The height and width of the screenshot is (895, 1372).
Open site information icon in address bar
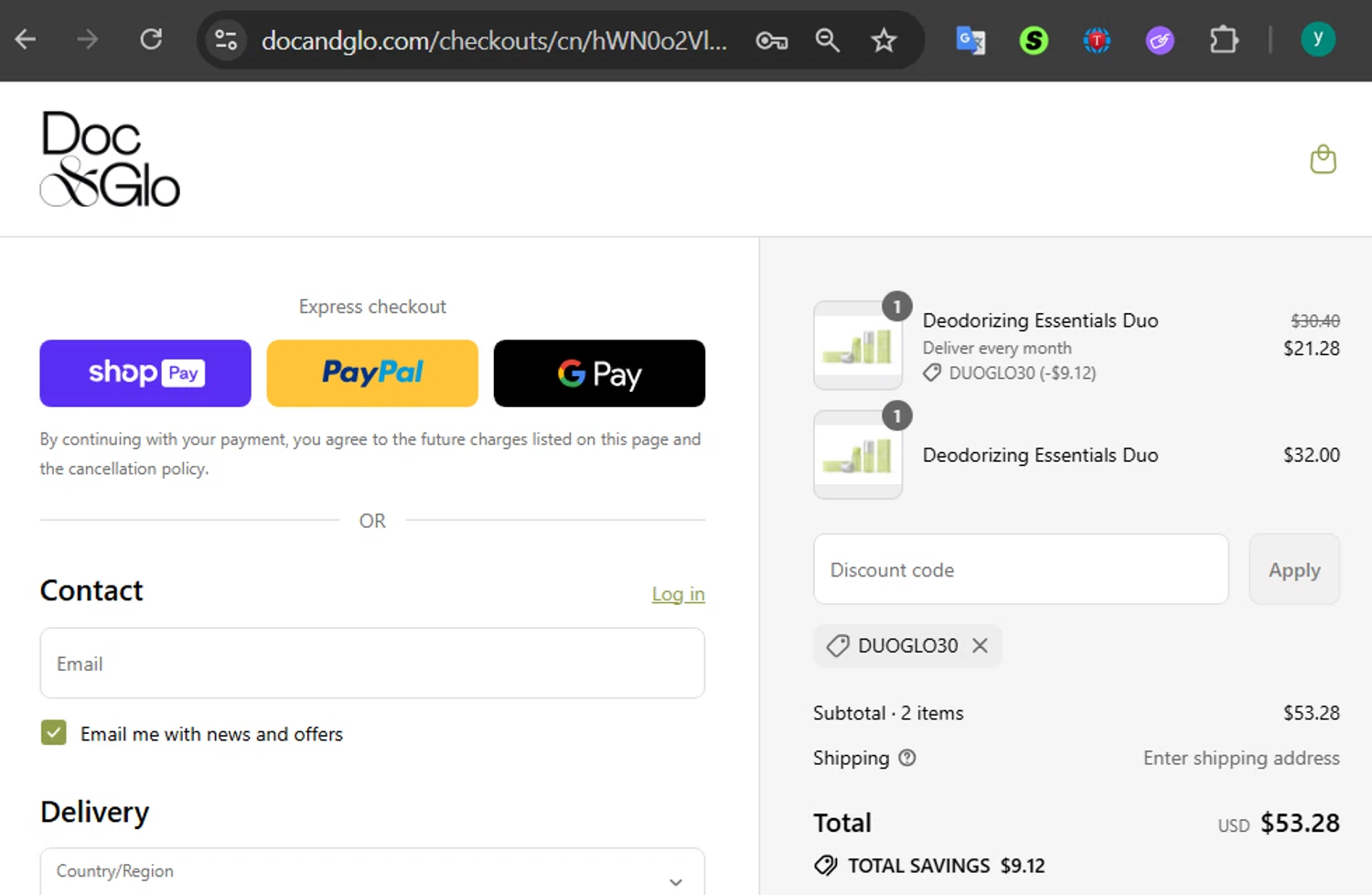tap(226, 40)
